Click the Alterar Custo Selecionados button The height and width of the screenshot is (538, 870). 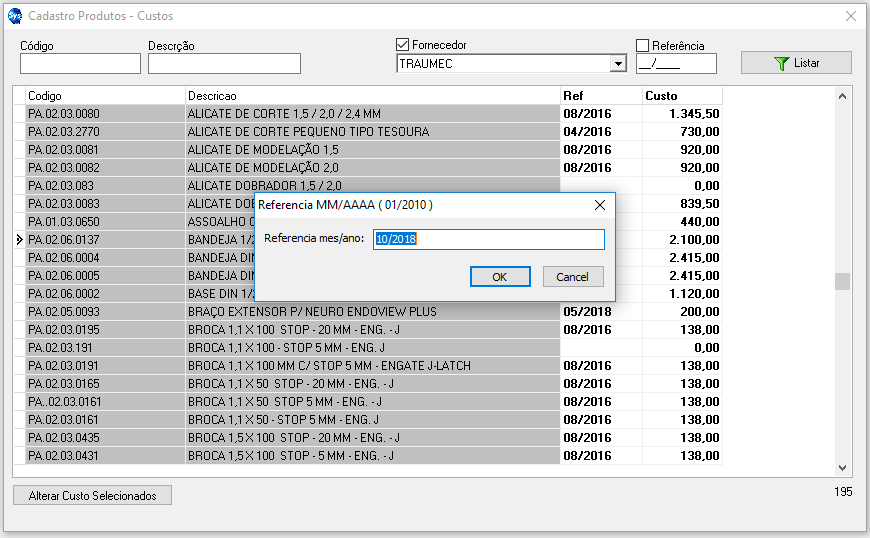[92, 496]
